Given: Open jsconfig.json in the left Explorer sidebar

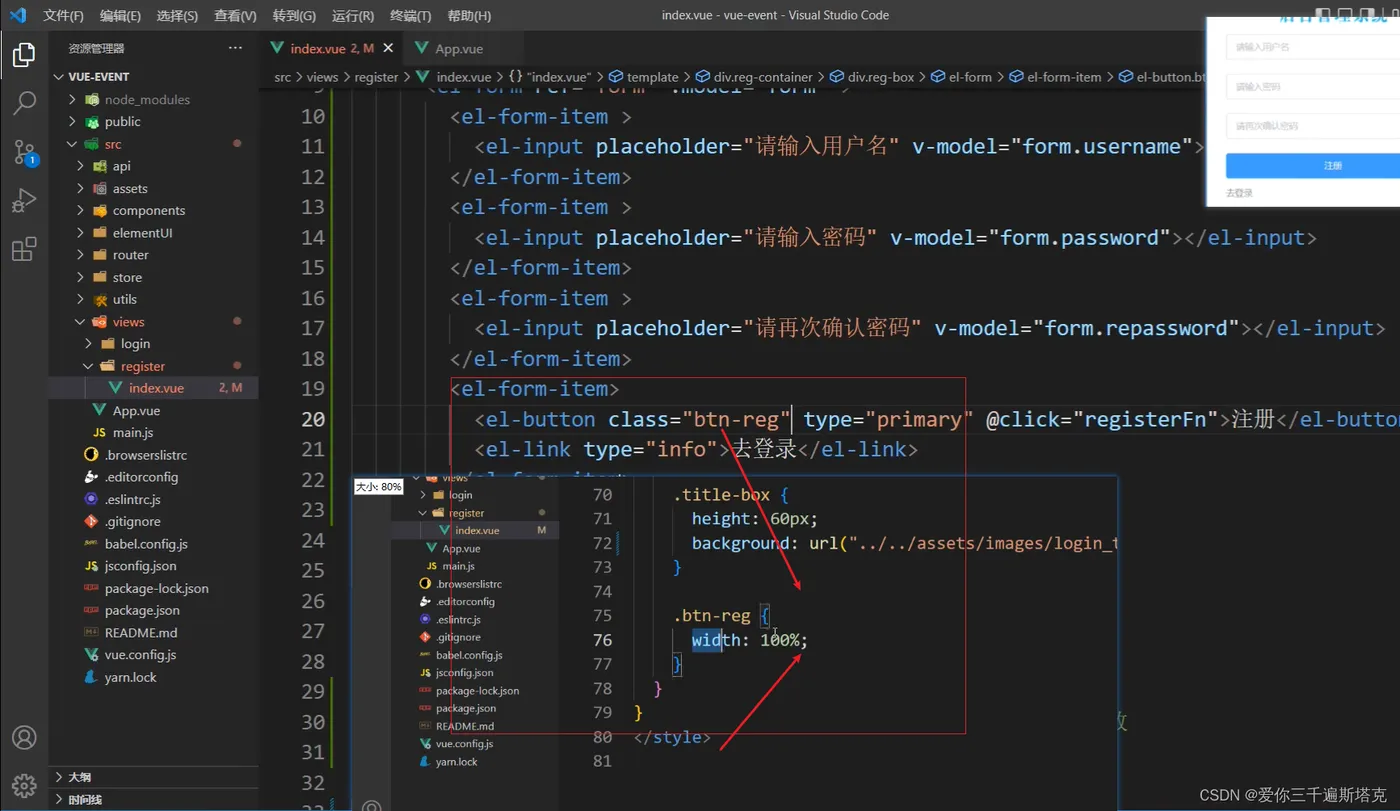Looking at the screenshot, I should point(153,566).
